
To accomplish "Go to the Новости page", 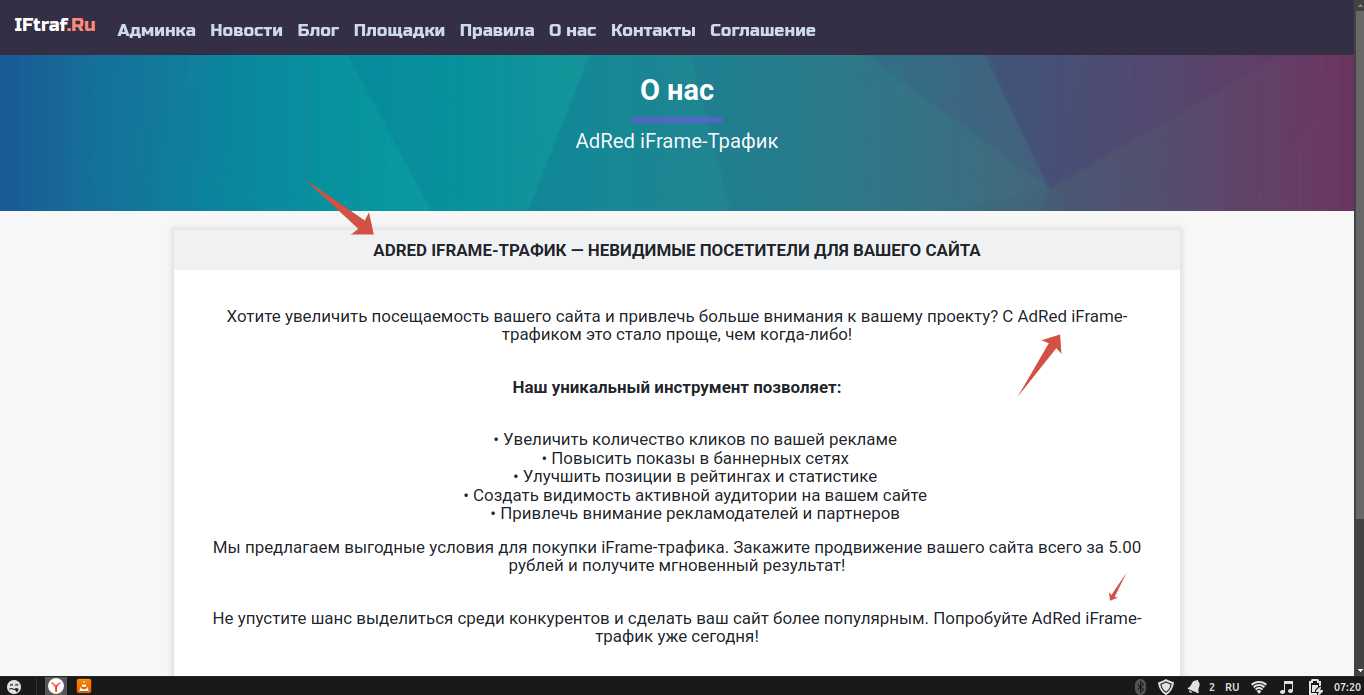I will click(246, 30).
